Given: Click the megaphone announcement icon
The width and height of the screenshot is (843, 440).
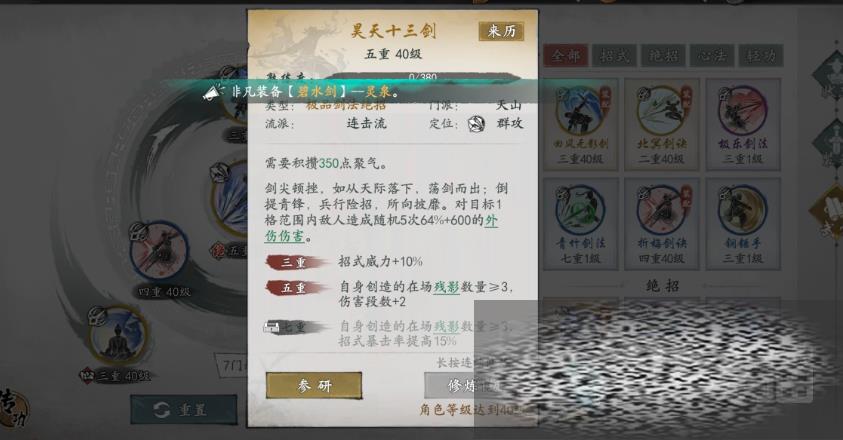Looking at the screenshot, I should (213, 93).
